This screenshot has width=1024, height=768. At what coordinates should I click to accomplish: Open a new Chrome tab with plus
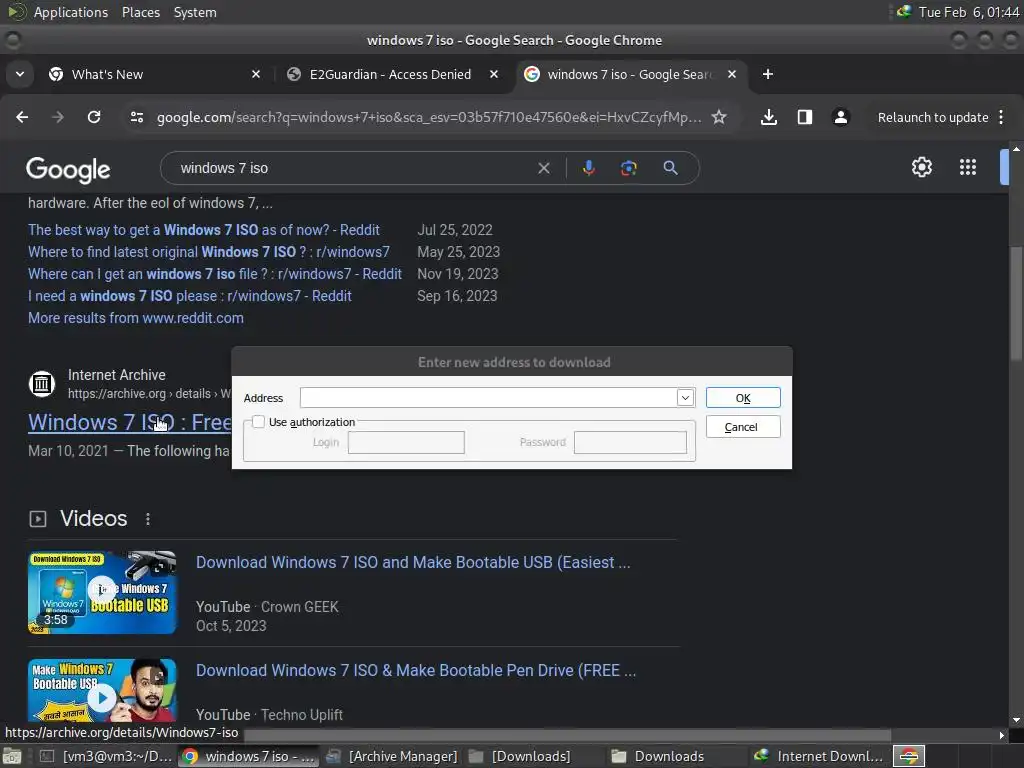(x=768, y=74)
